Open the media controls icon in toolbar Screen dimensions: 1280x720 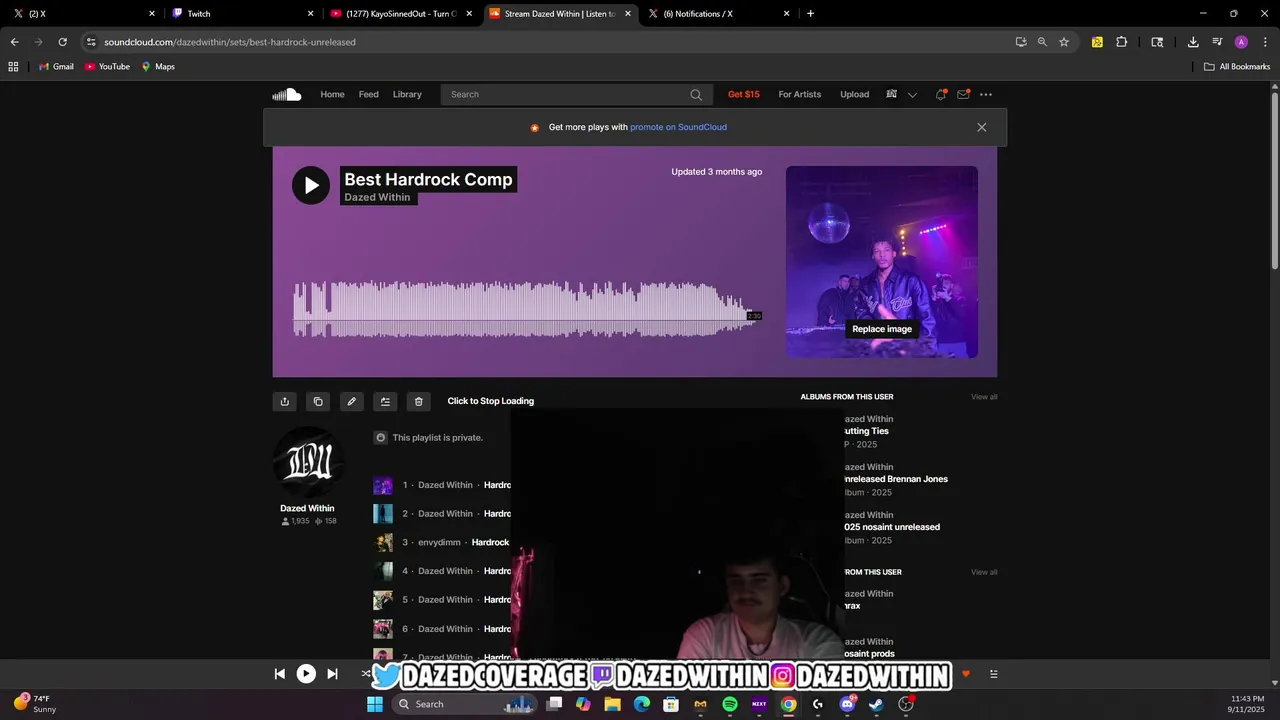[x=1217, y=42]
